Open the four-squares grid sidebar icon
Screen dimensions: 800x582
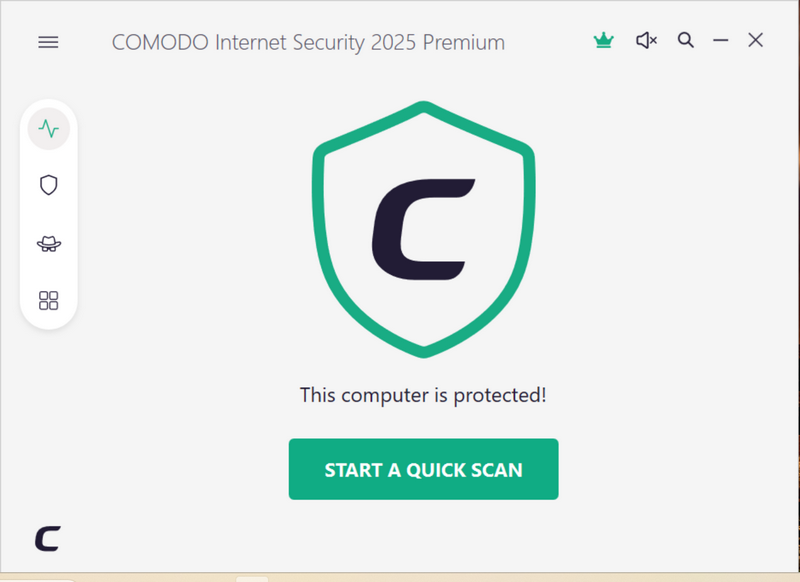(48, 300)
